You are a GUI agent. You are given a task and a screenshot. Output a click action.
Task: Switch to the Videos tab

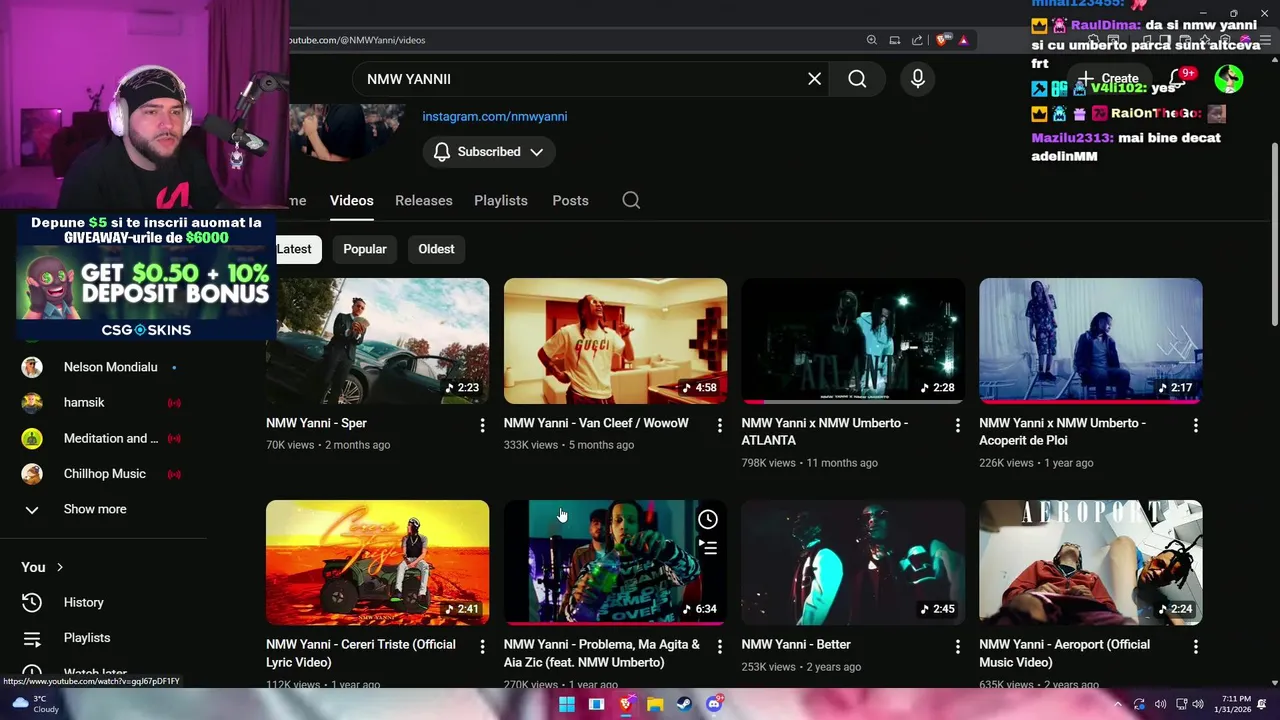(x=352, y=200)
